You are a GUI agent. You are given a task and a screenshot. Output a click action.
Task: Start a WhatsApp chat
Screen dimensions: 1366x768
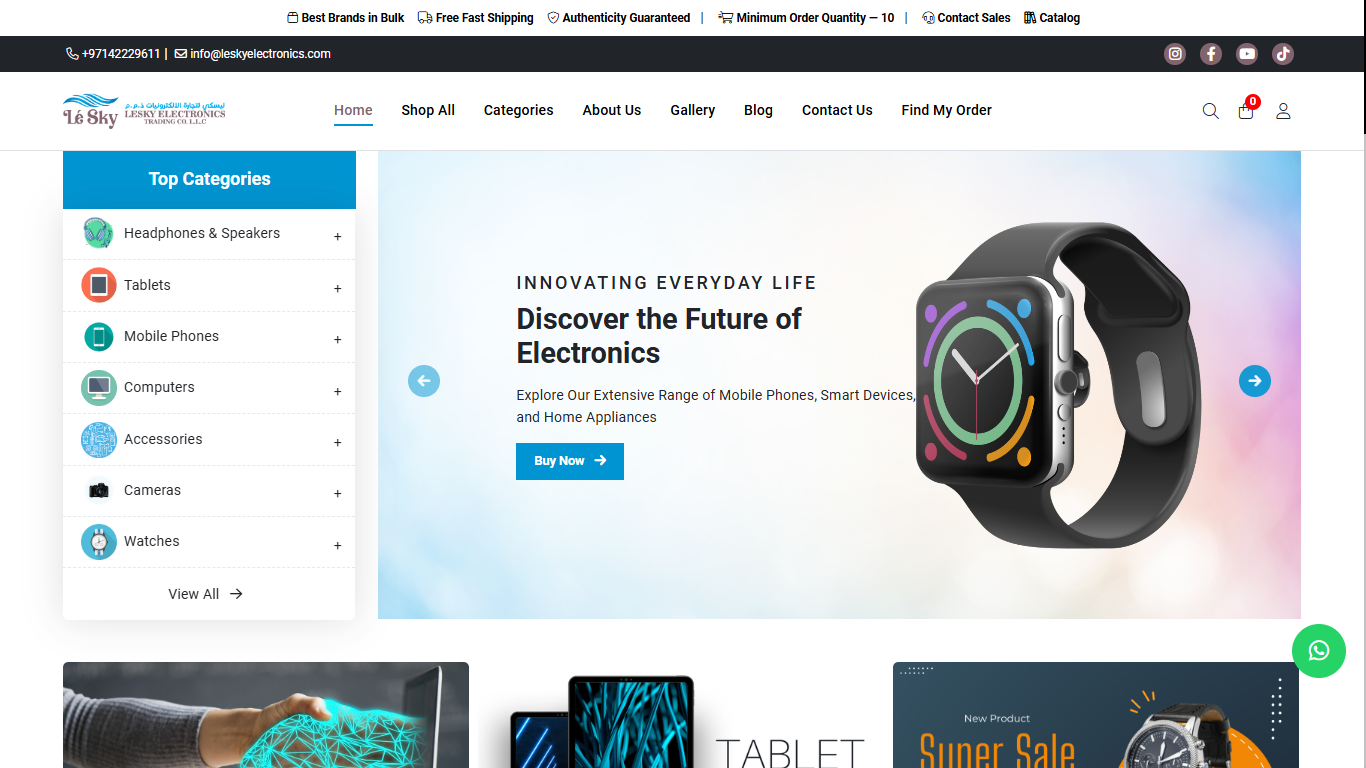pos(1319,650)
